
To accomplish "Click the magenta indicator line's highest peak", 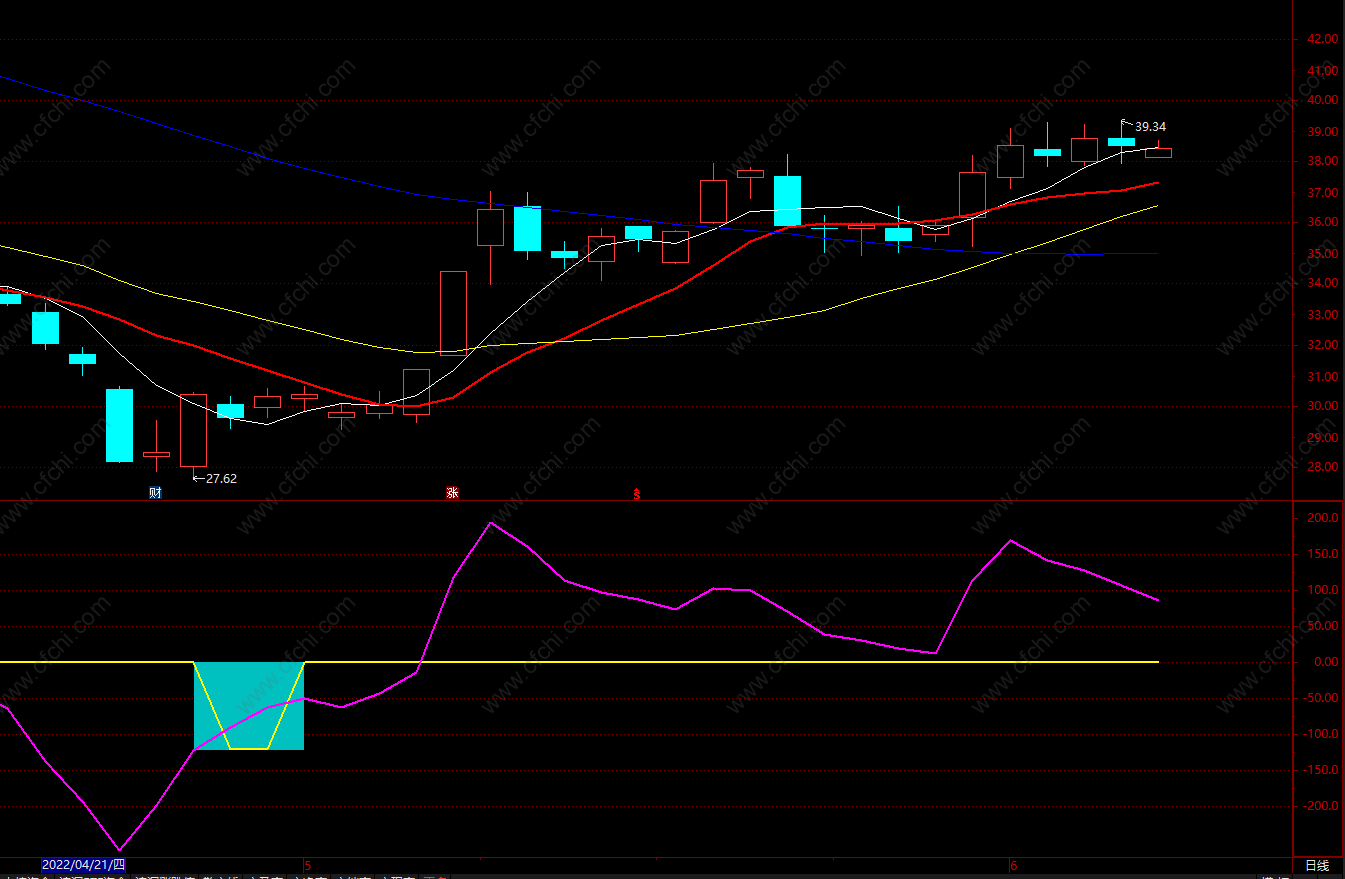I will tap(491, 523).
